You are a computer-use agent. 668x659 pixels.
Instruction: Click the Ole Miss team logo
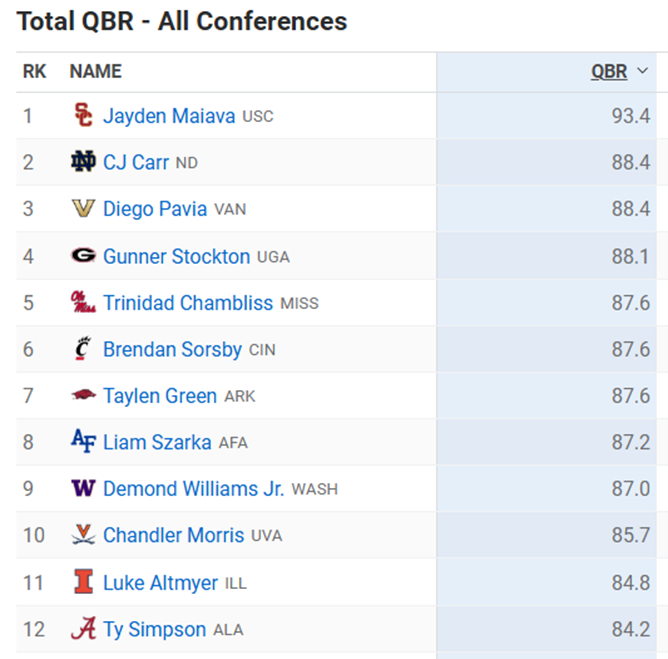(84, 302)
